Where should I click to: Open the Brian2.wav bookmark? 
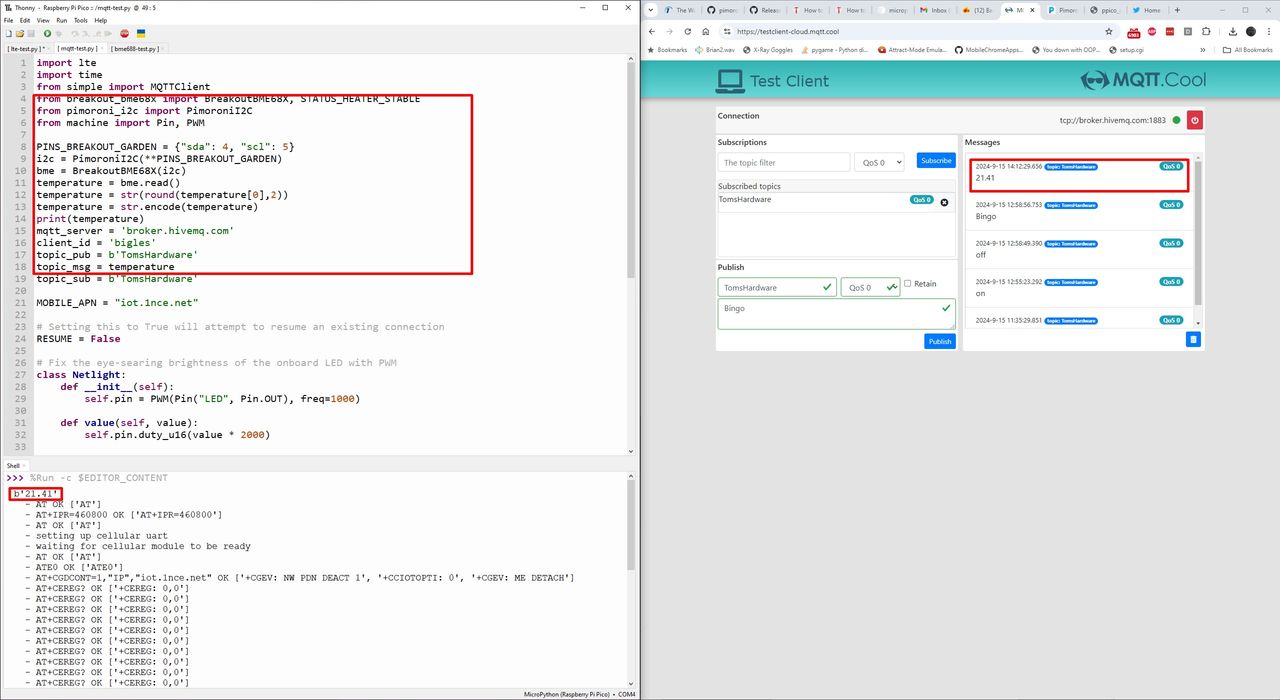click(x=717, y=50)
